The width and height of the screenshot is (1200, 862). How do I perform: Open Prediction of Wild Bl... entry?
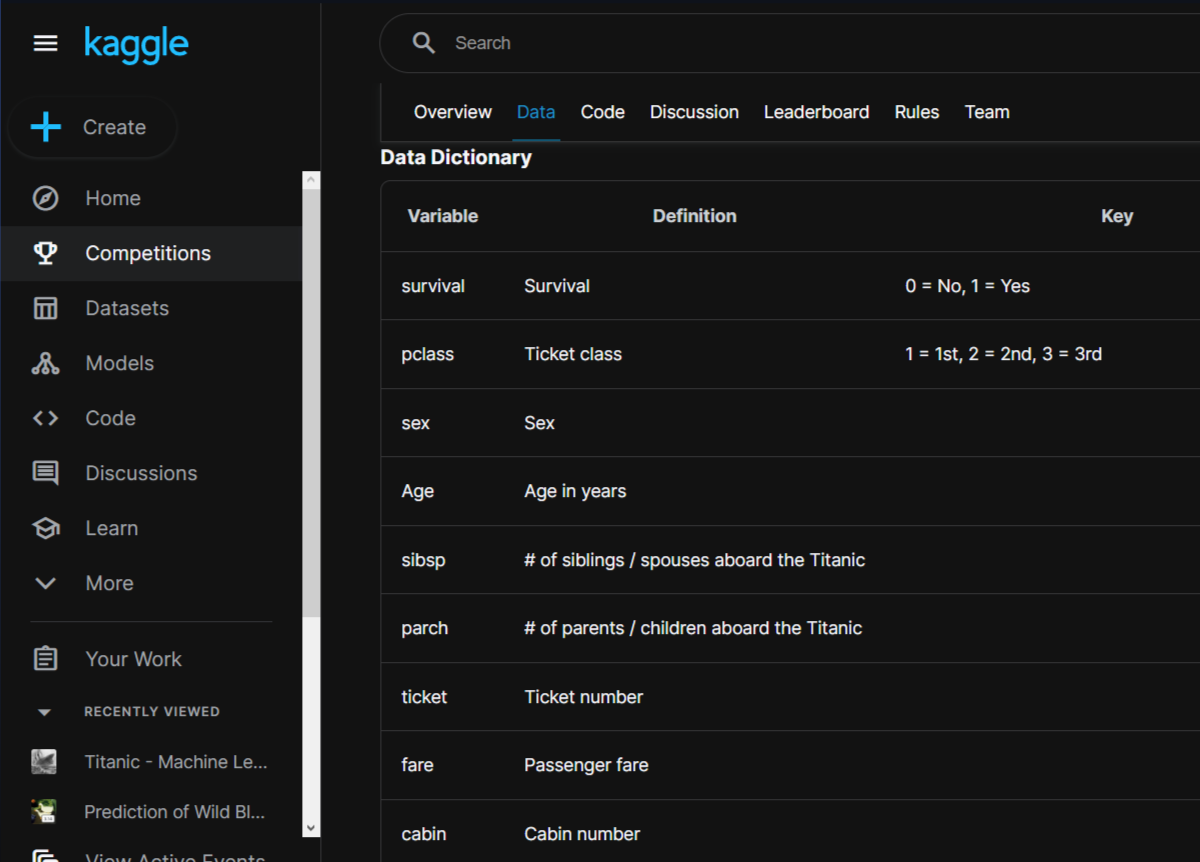coord(175,812)
